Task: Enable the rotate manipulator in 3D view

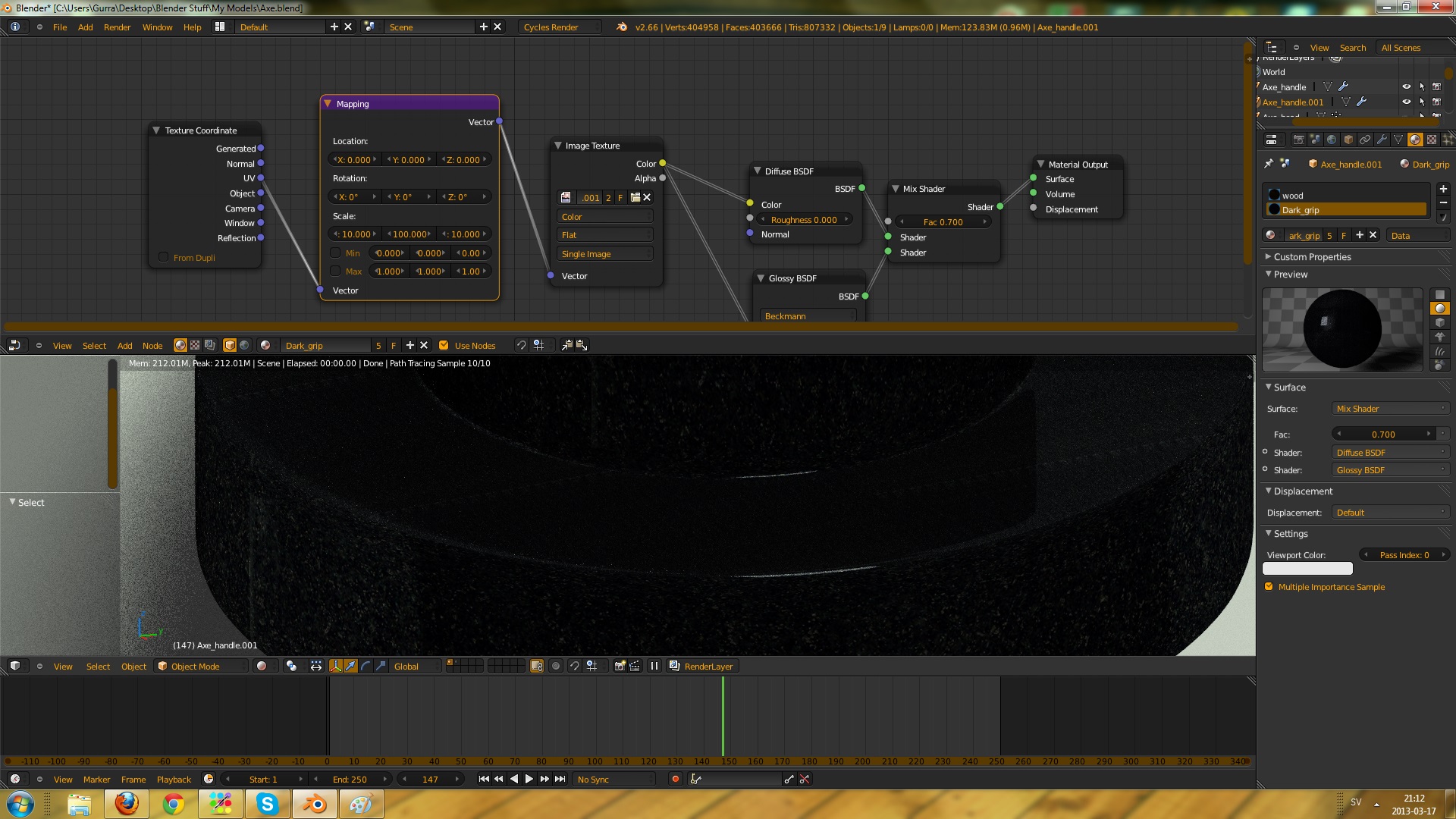Action: coord(366,666)
